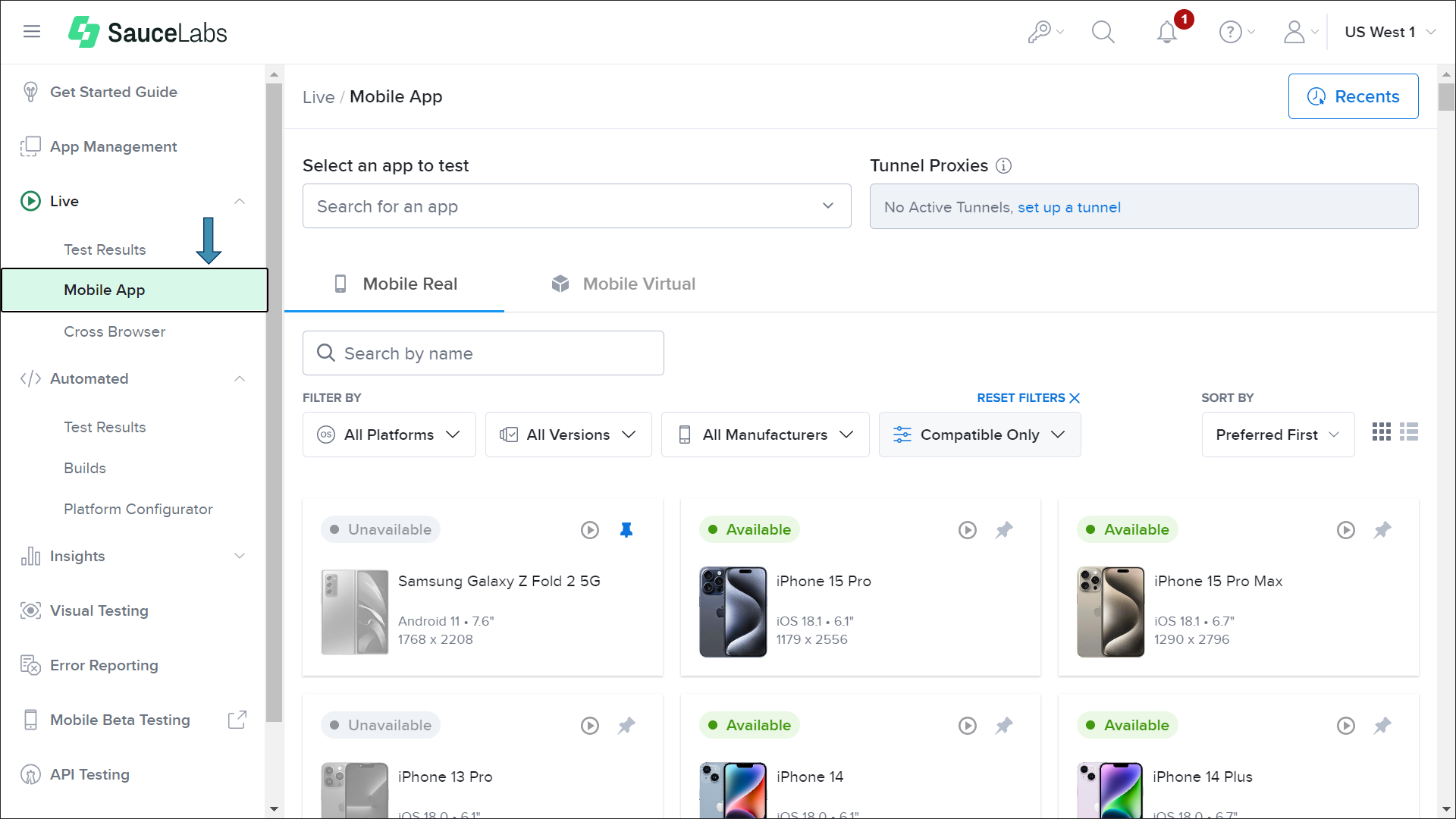
Task: Open the Search for an app dropdown
Action: [576, 206]
